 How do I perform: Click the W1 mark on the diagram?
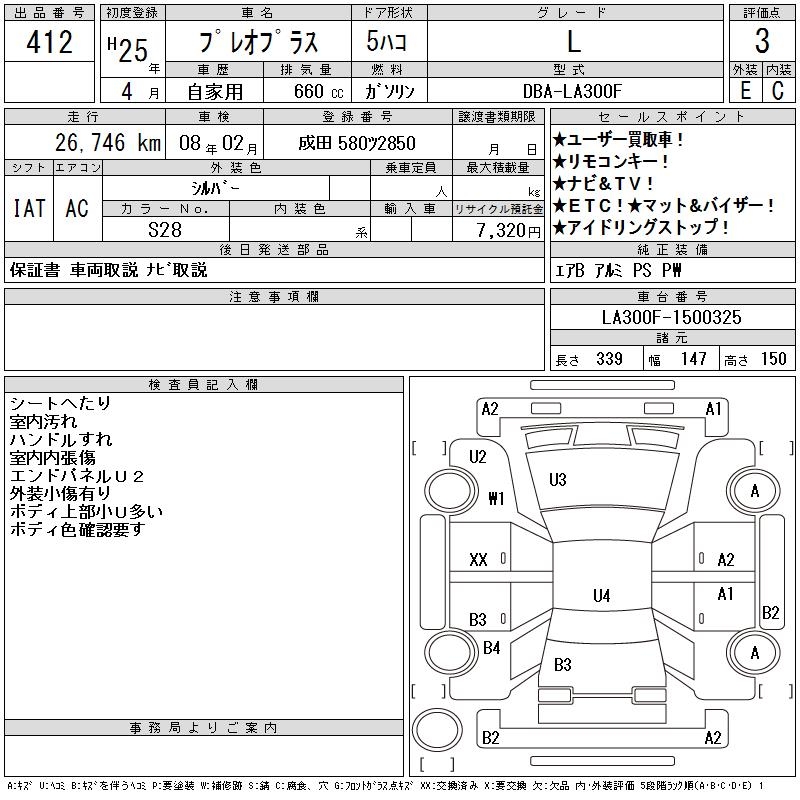[x=496, y=498]
